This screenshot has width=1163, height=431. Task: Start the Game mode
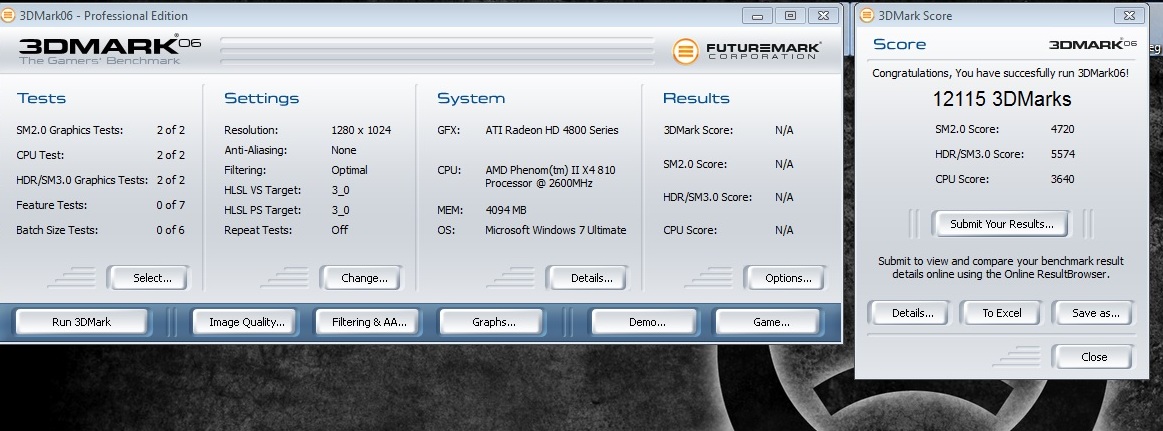click(x=771, y=322)
